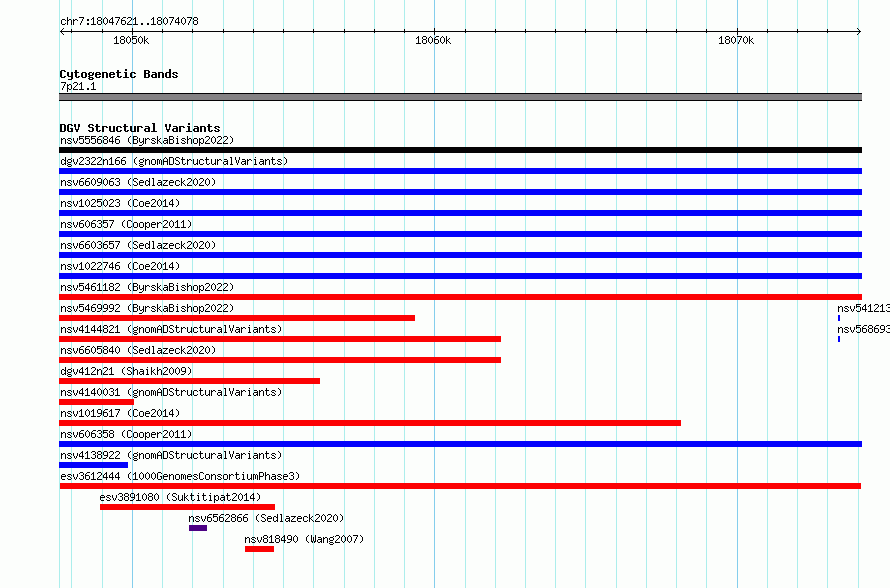Viewport: 890px width, 588px height.
Task: Click esv3891080 (Suktitipat2014) label
Action: [x=180, y=497]
